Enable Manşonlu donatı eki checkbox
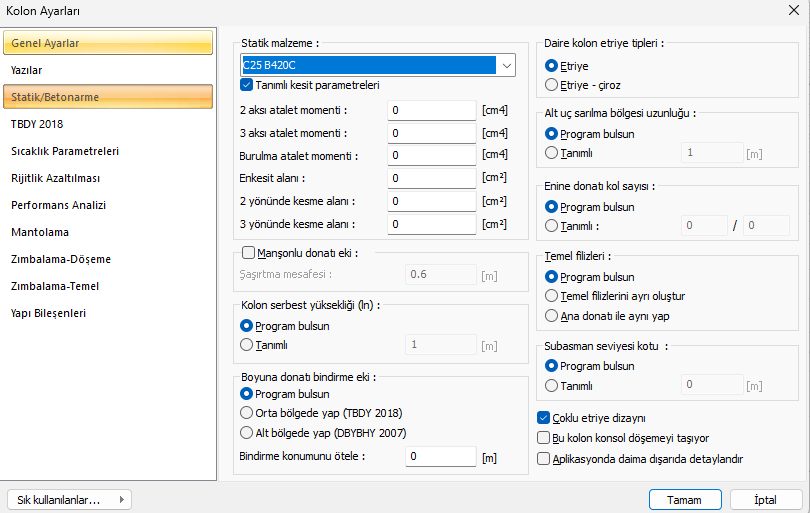Viewport: 810px width, 513px height. point(248,254)
